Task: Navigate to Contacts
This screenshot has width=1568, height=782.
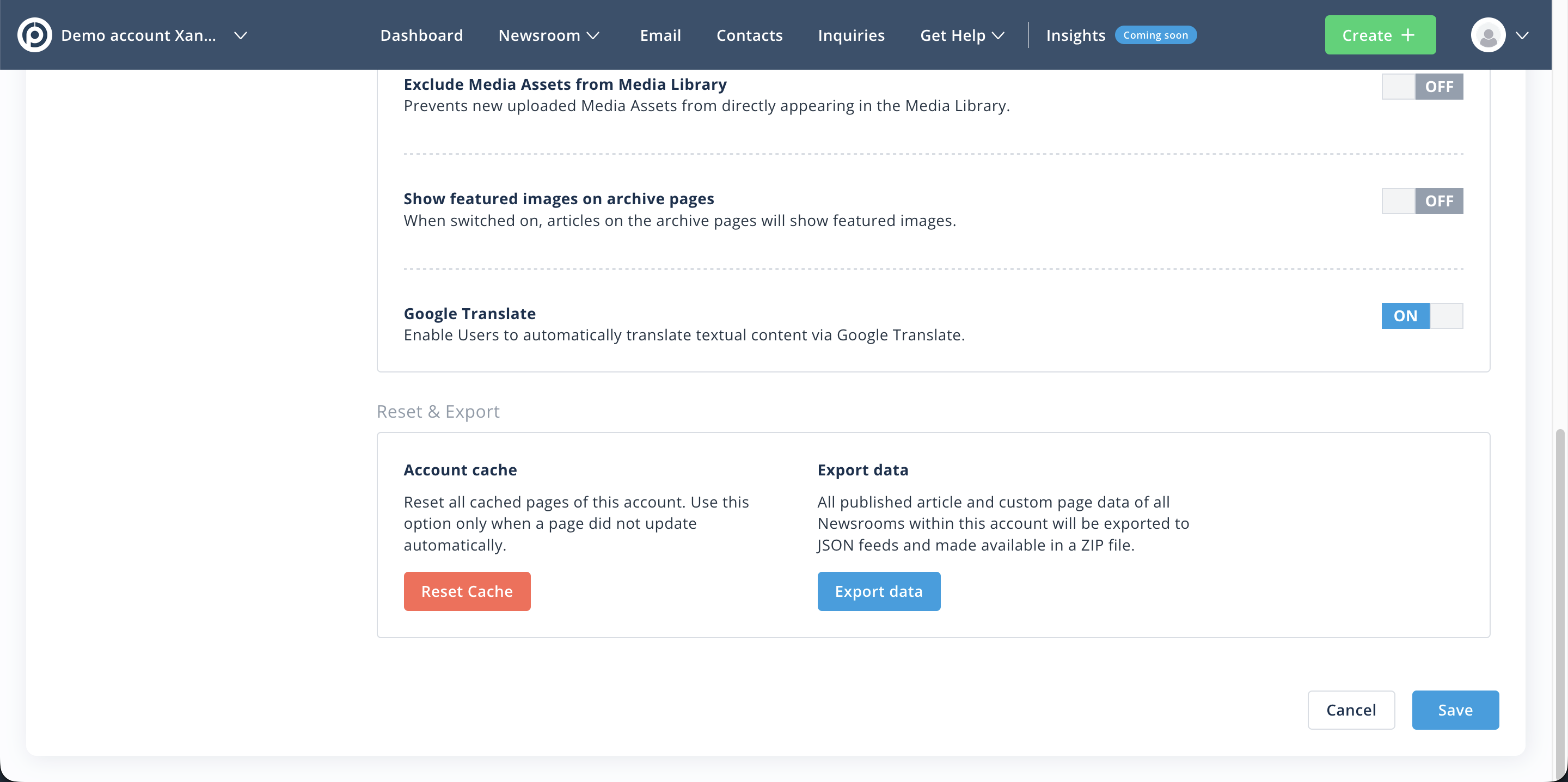Action: pos(749,35)
